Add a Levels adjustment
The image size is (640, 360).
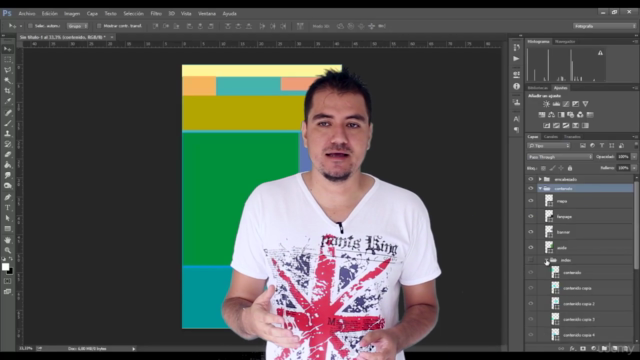tap(556, 104)
